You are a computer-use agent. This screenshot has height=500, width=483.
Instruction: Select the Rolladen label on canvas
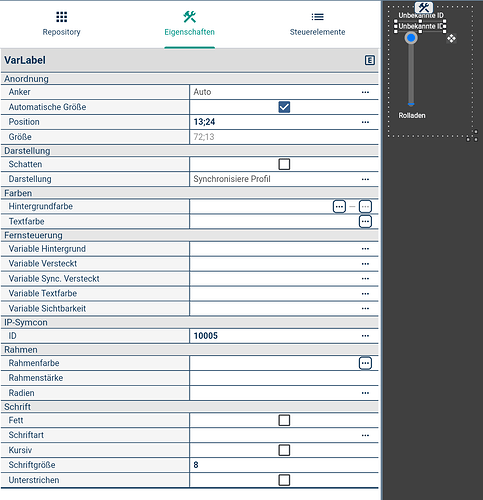coord(412,116)
